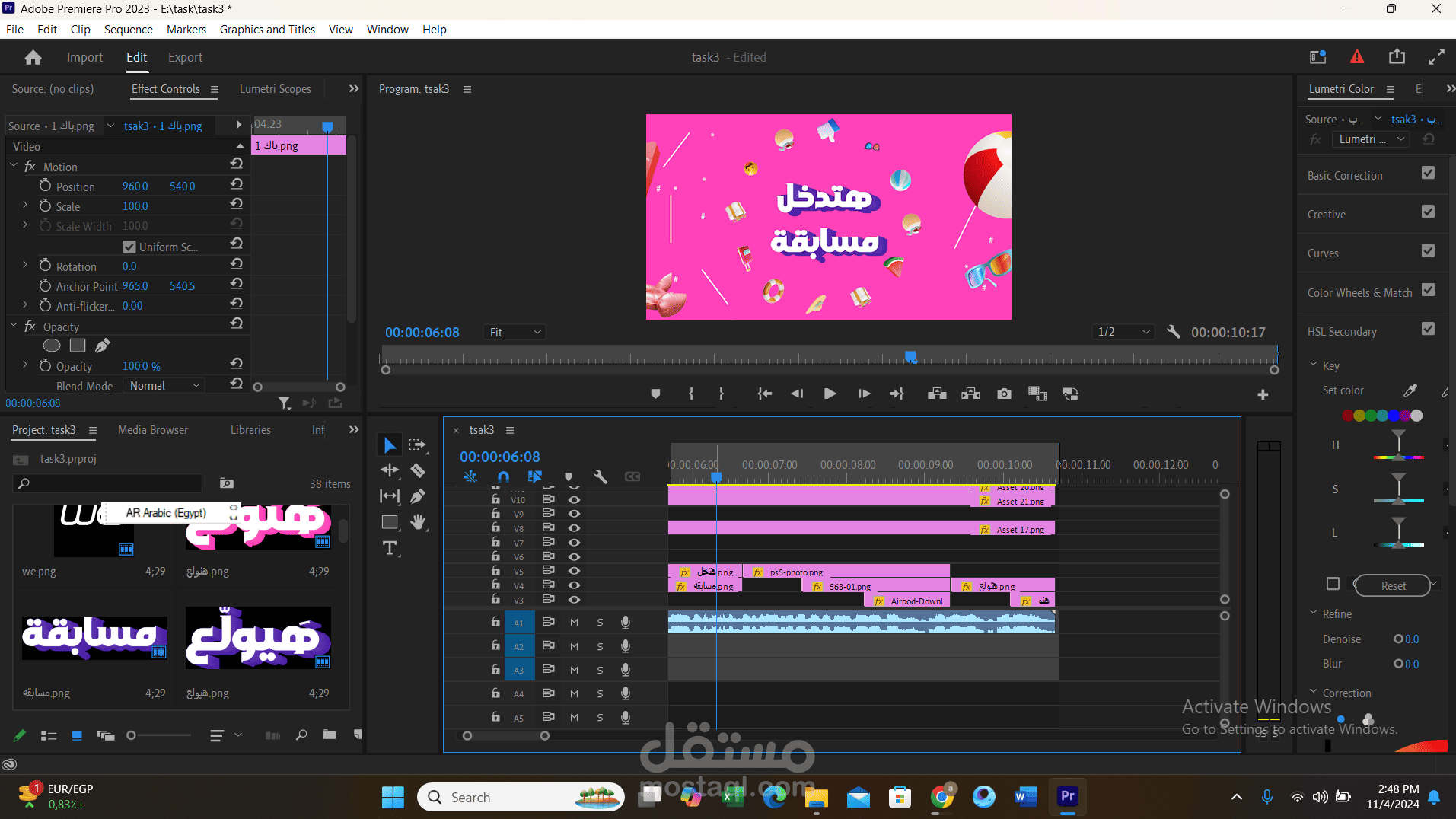Screen dimensions: 1456x819
Task: Open the Sequence menu
Action: (x=128, y=29)
